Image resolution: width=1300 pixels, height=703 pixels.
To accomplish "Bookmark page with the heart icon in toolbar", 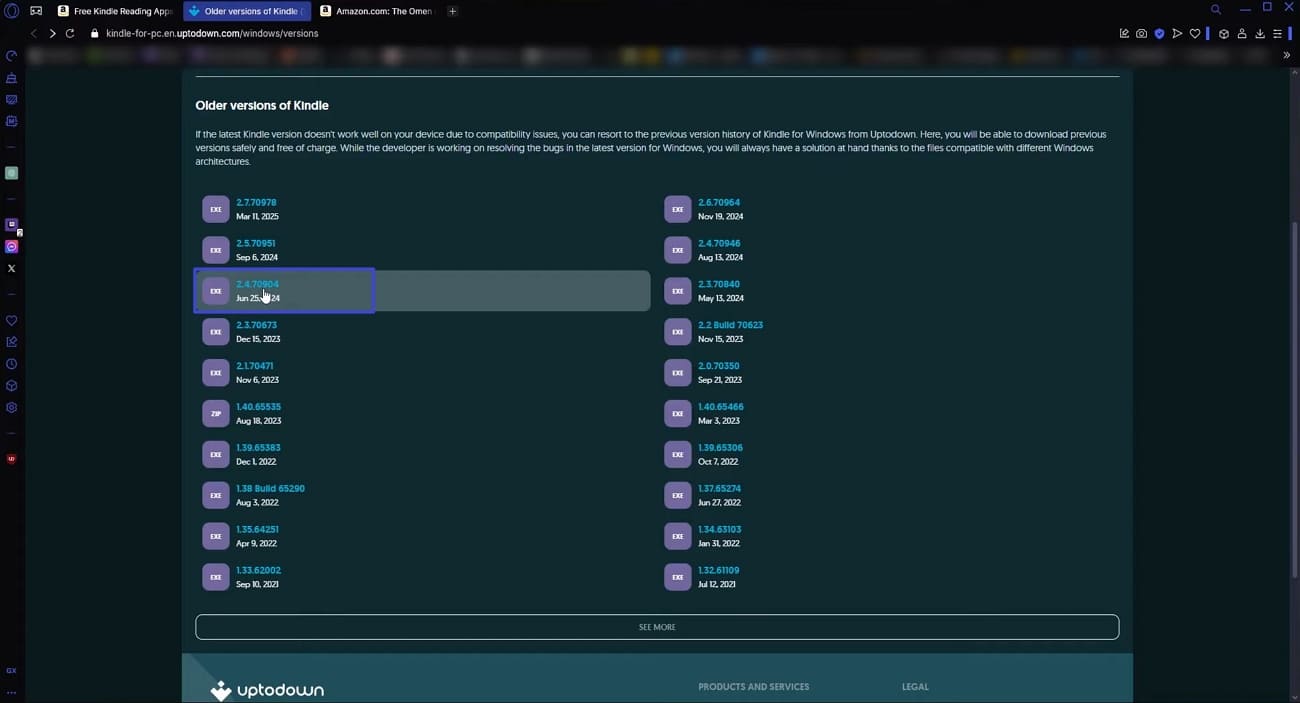I will (x=1194, y=33).
